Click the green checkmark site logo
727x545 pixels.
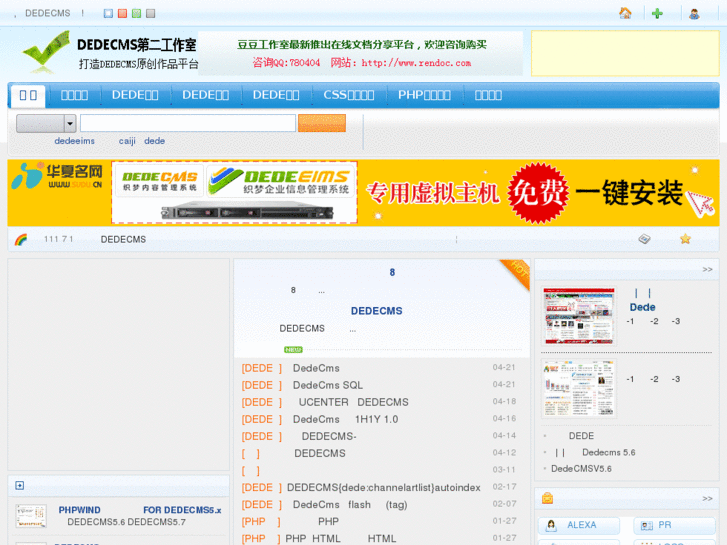[x=46, y=51]
